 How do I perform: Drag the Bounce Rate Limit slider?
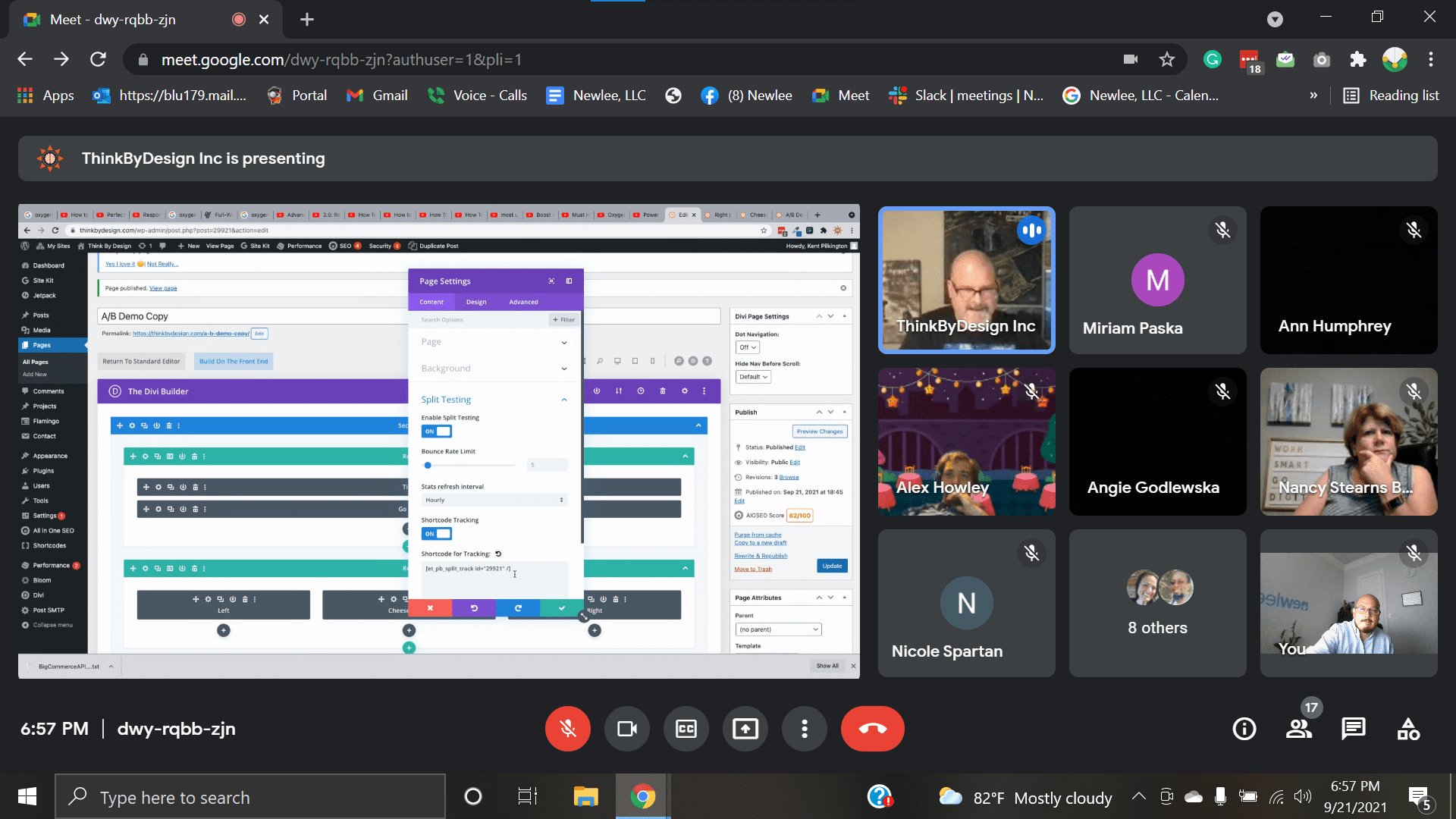tap(428, 464)
